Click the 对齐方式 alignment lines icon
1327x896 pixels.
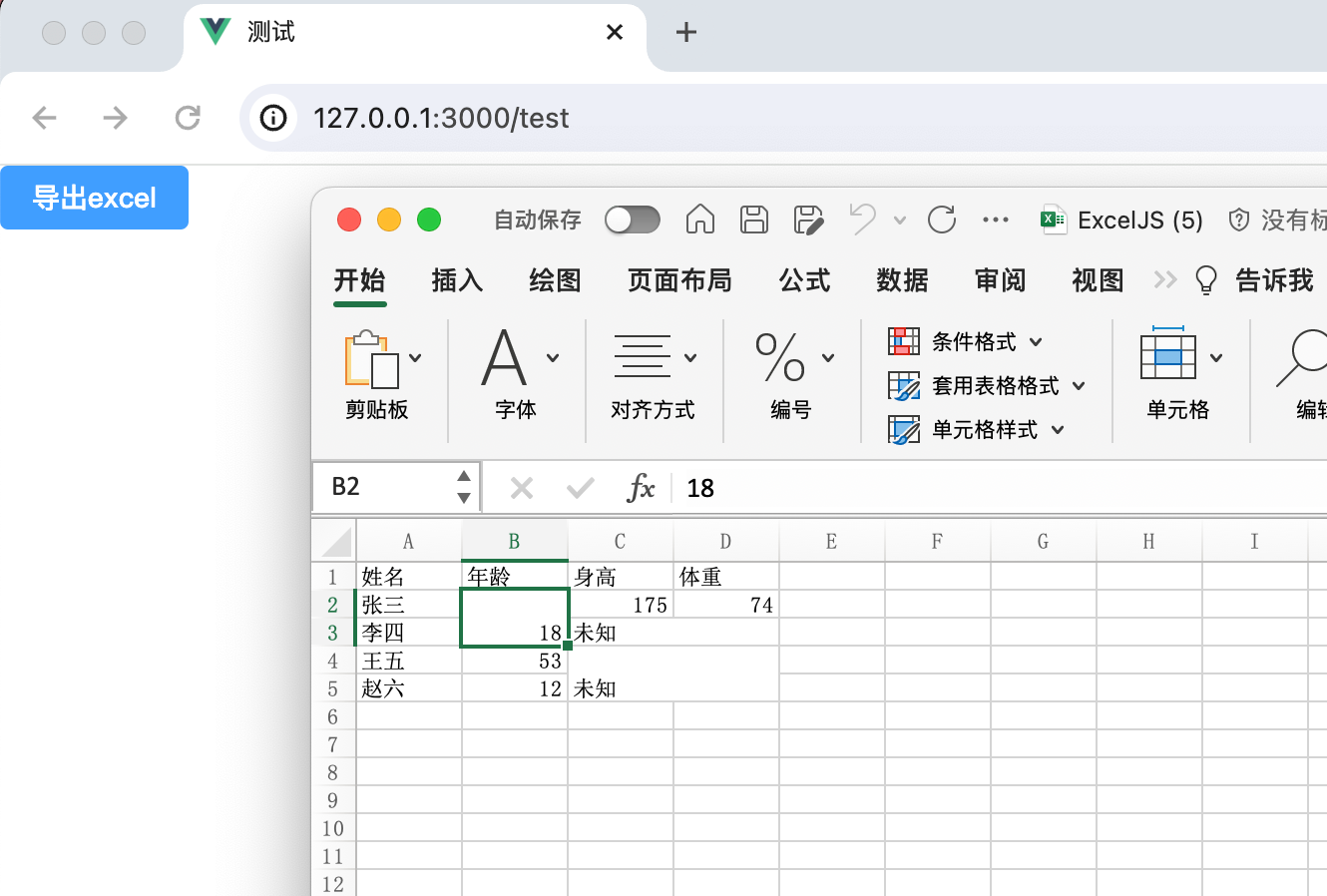pyautogui.click(x=642, y=356)
